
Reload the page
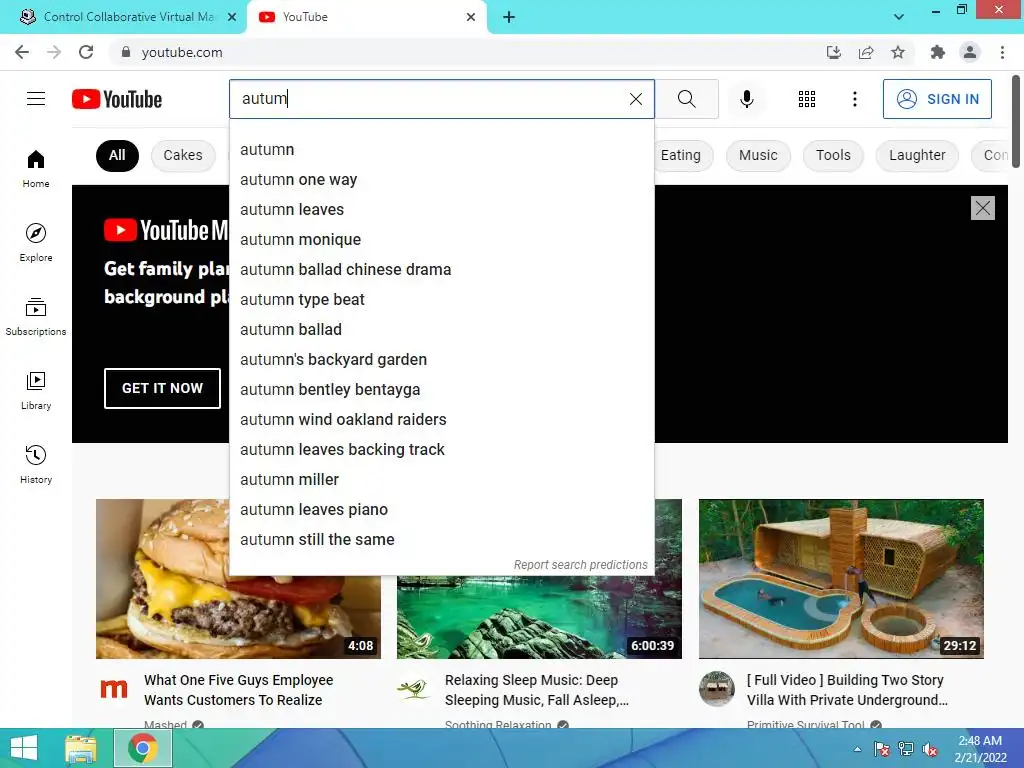pos(86,52)
